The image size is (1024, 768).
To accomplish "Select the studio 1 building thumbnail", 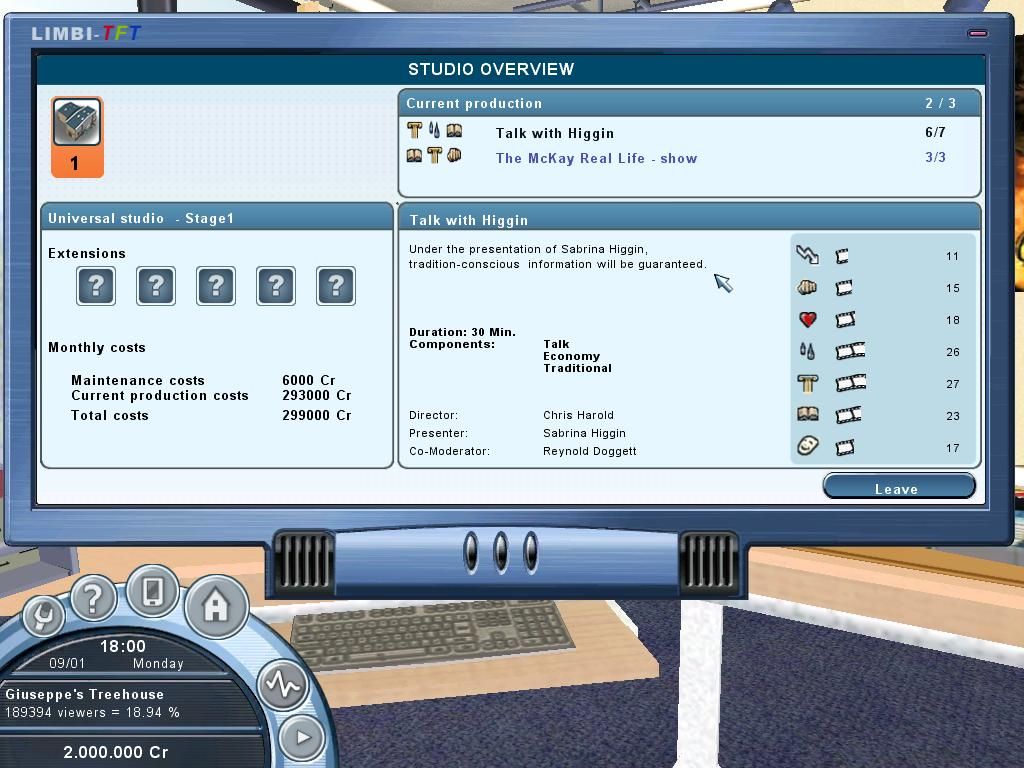I will [77, 137].
